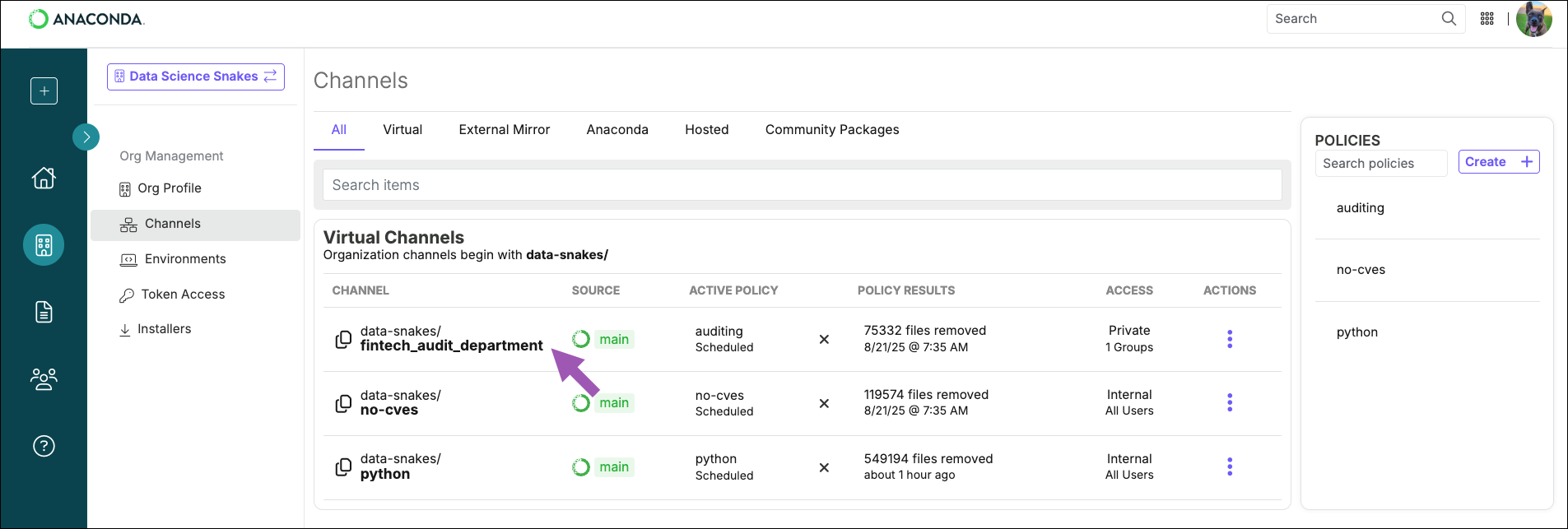The image size is (1568, 529).
Task: Click Create policy button
Action: click(x=1499, y=162)
